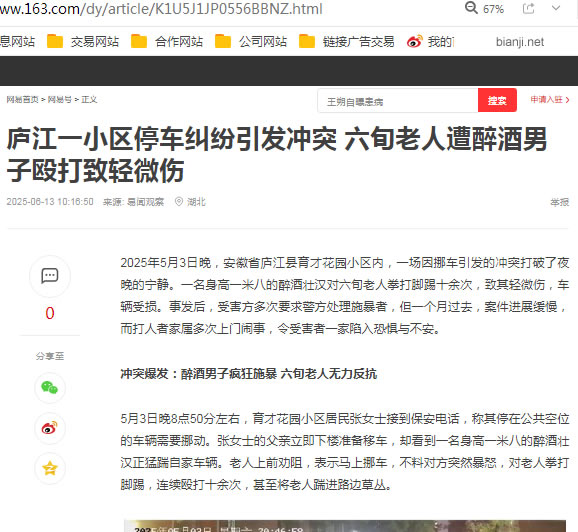Image resolution: width=578 pixels, height=532 pixels.
Task: Click the share icon in address bar
Action: [x=529, y=8]
